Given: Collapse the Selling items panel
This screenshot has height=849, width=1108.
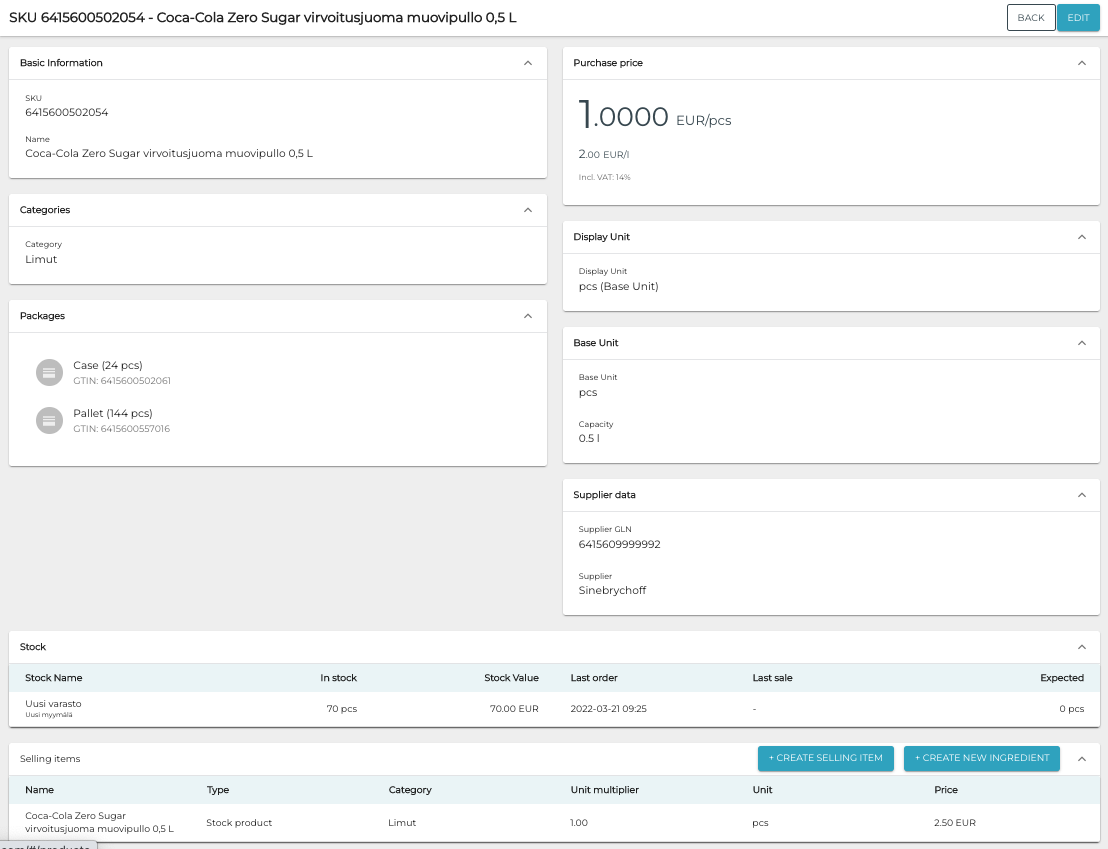Looking at the screenshot, I should (x=1081, y=759).
